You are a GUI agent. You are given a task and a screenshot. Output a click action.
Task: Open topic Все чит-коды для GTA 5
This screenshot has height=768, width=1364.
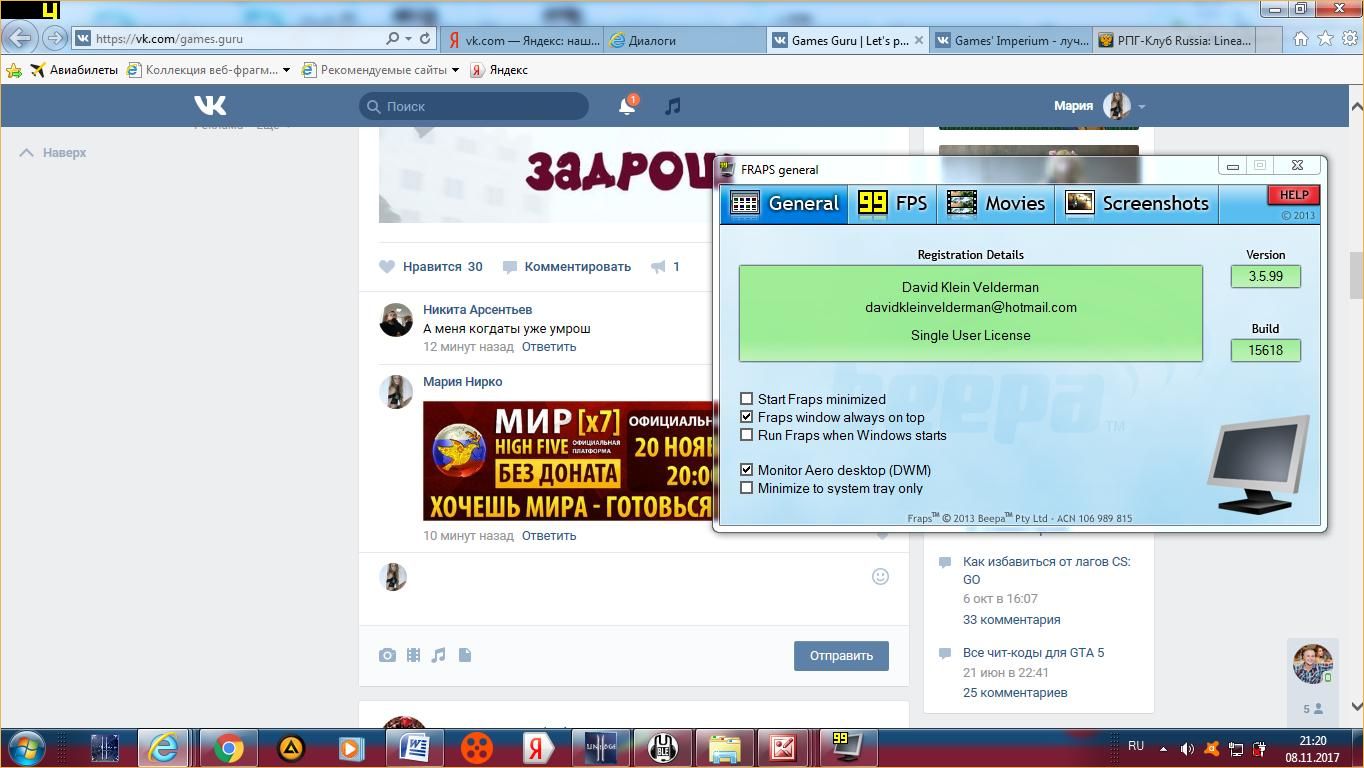[x=1033, y=653]
